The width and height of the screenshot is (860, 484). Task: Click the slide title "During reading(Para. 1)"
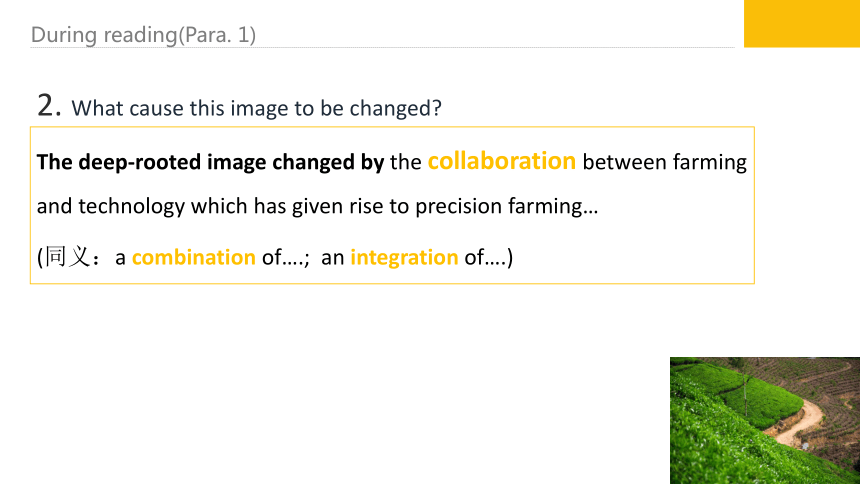[x=143, y=35]
